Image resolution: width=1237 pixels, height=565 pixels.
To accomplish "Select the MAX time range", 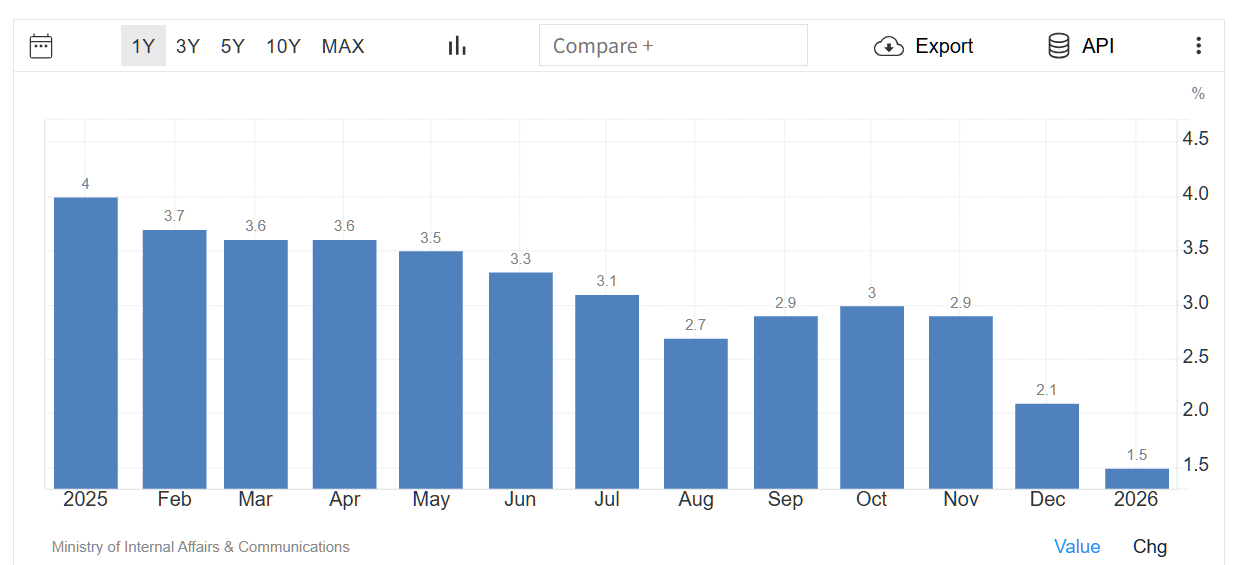I will click(343, 46).
